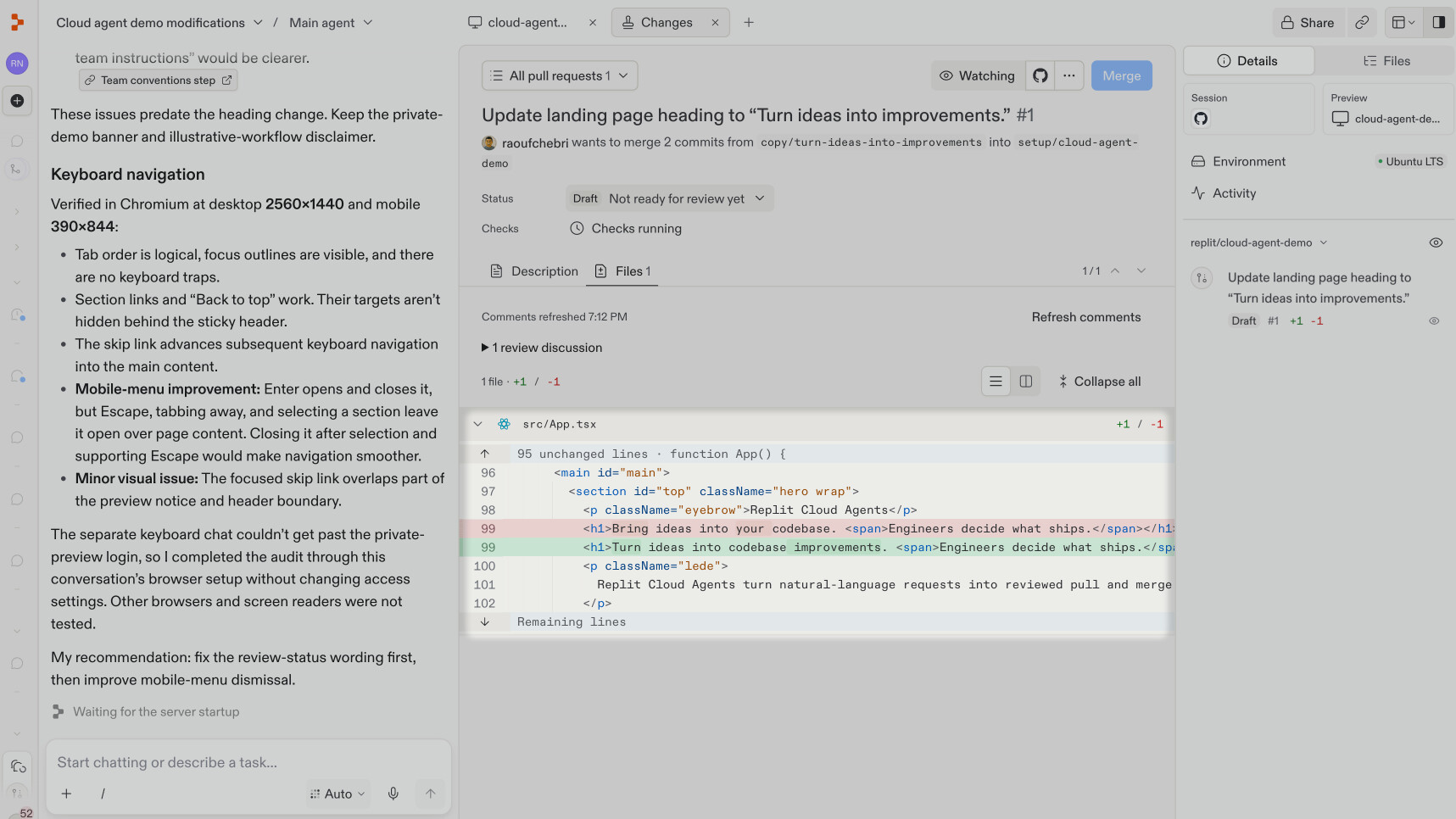Screen dimensions: 1456x819
Task: Click the GitHub icon in the Session card
Action: [x=1201, y=119]
